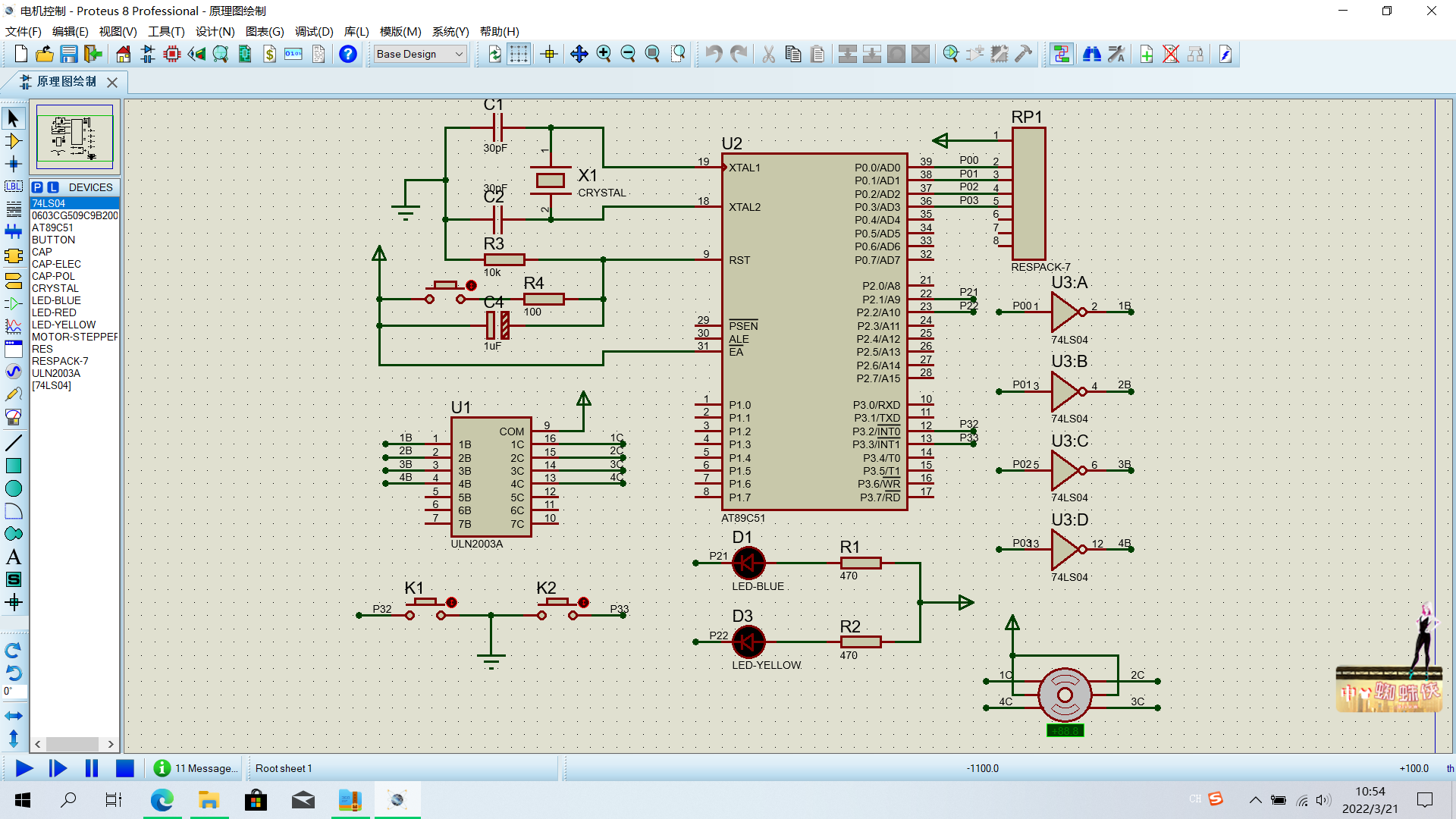Image resolution: width=1456 pixels, height=819 pixels.
Task: Close the 原理图绘制 tab
Action: coord(112,82)
